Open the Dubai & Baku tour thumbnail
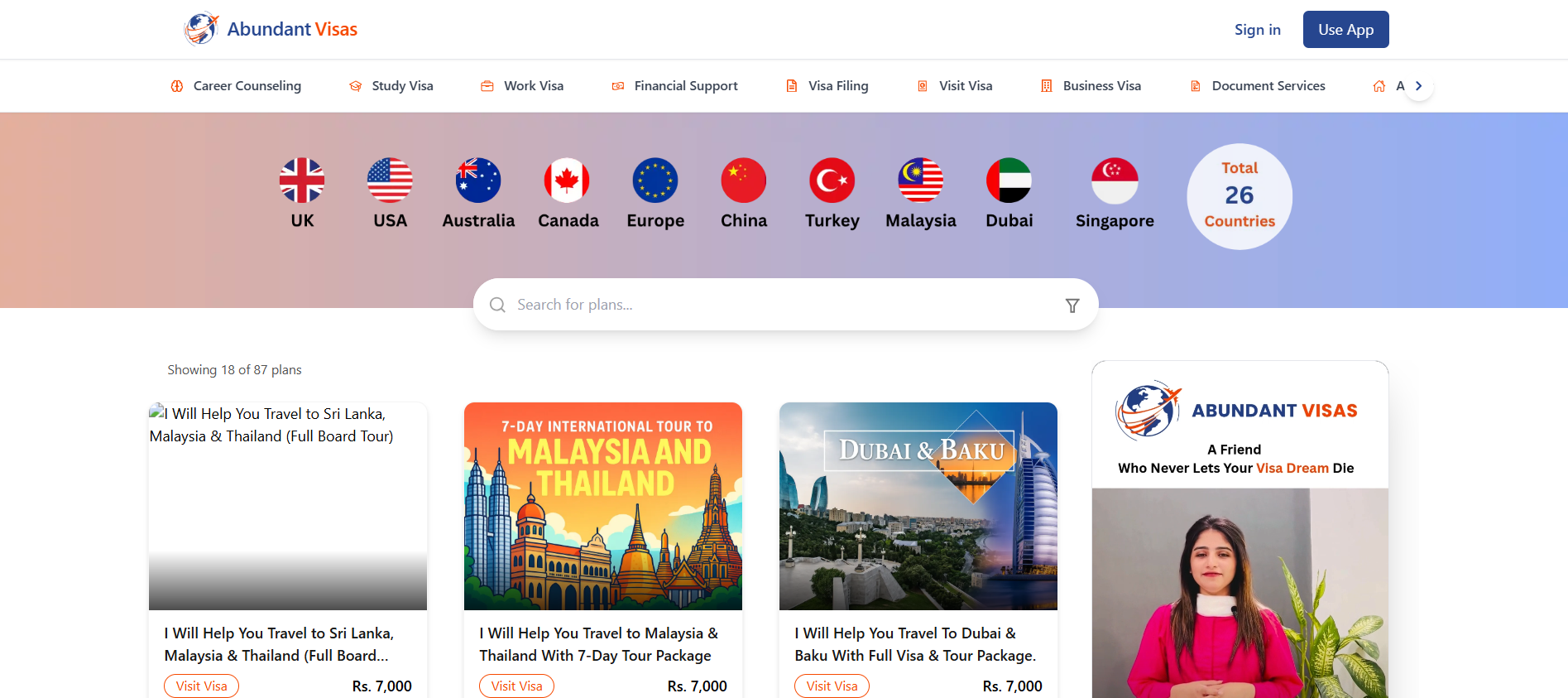1568x698 pixels. coord(918,506)
